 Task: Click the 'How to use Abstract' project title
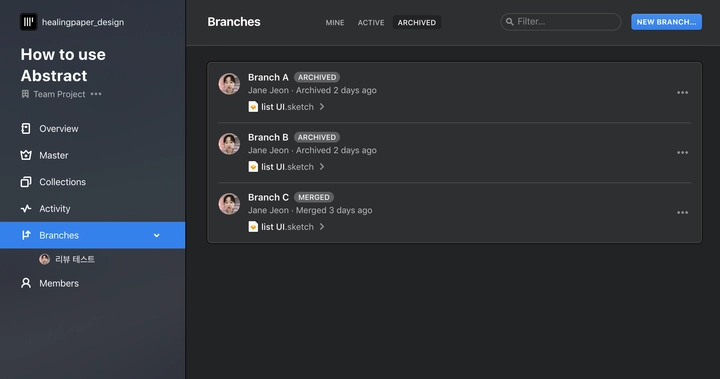[x=63, y=65]
